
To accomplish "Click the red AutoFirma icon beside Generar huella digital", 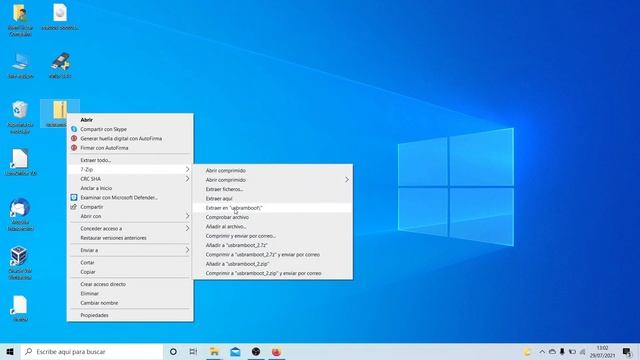I will (x=74, y=138).
